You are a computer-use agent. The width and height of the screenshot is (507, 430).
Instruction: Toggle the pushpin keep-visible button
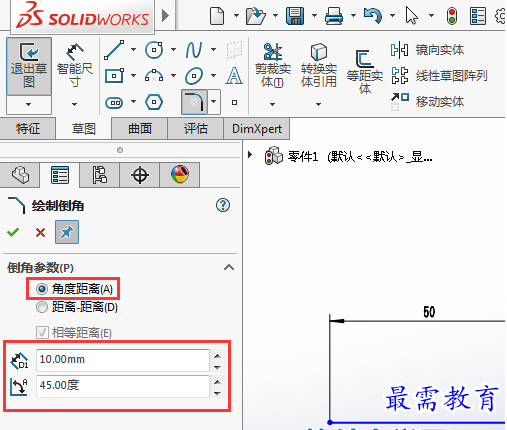point(67,232)
